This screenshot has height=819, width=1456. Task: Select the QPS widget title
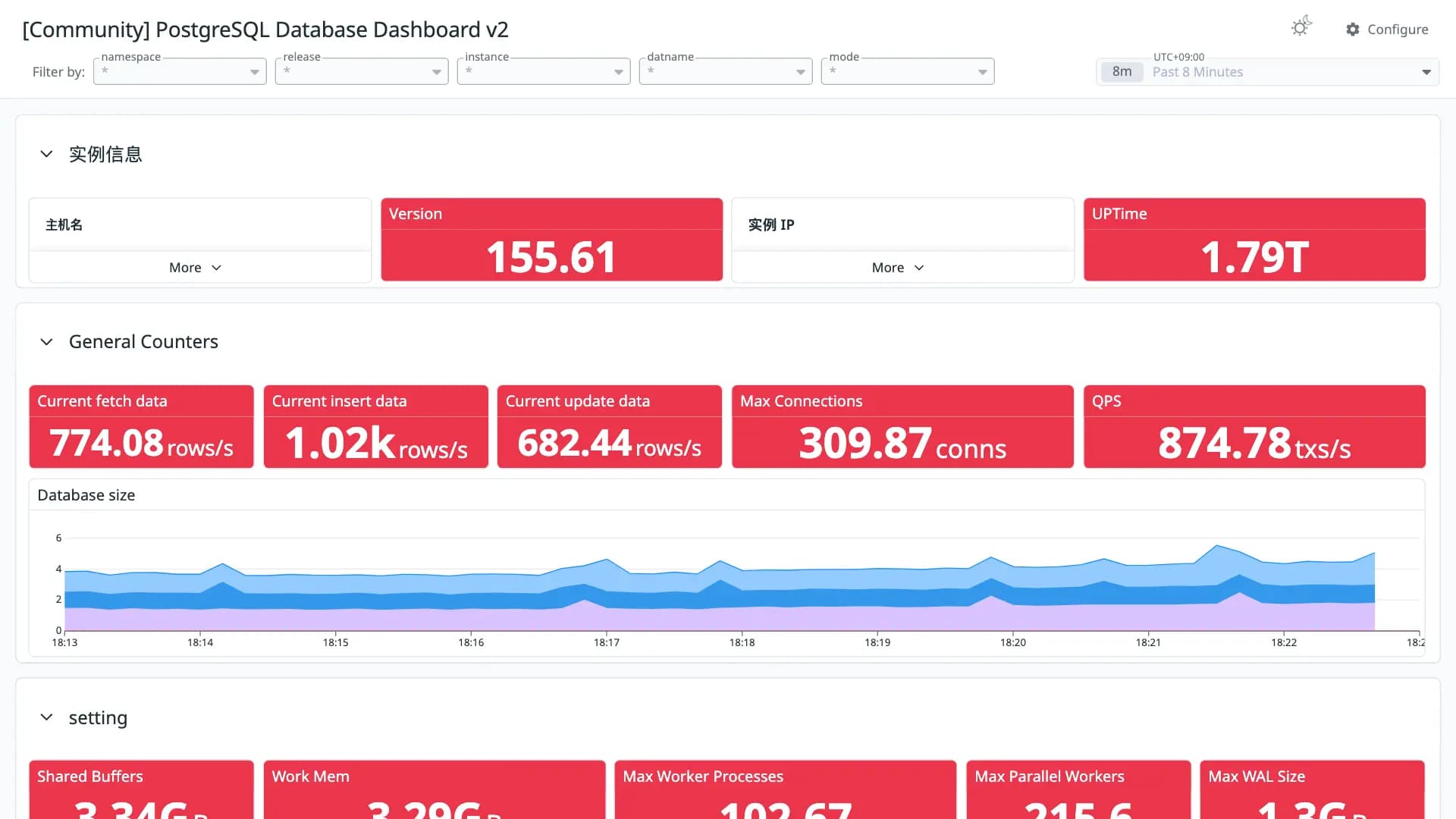pyautogui.click(x=1106, y=401)
